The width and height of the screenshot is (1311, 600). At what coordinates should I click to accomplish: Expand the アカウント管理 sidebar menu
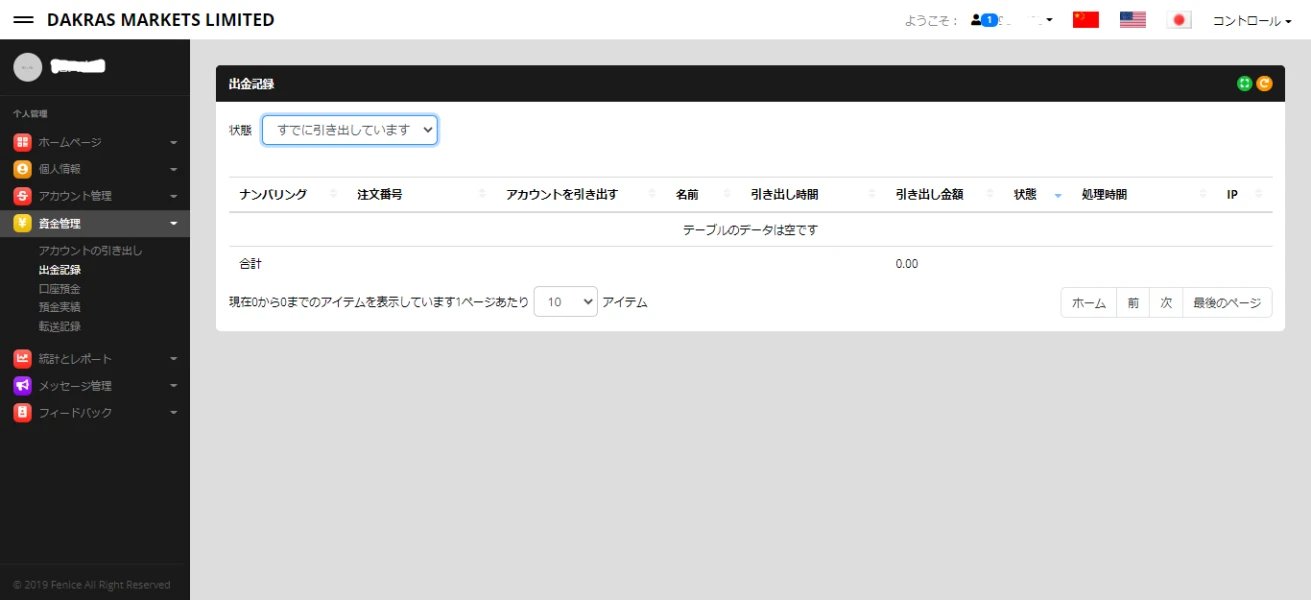(x=94, y=196)
